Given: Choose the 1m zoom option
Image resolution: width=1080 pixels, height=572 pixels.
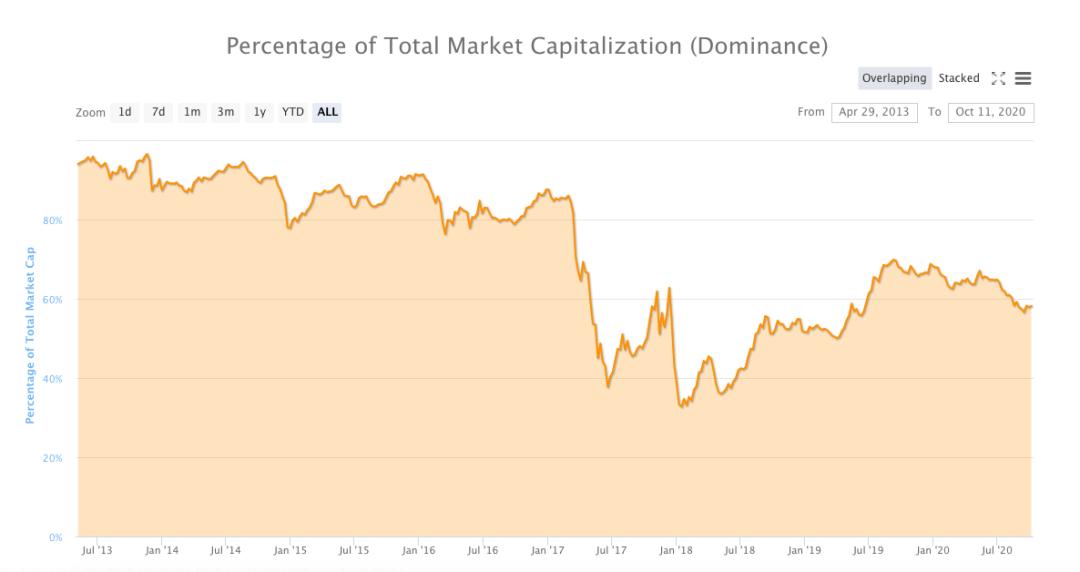Looking at the screenshot, I should tap(192, 112).
